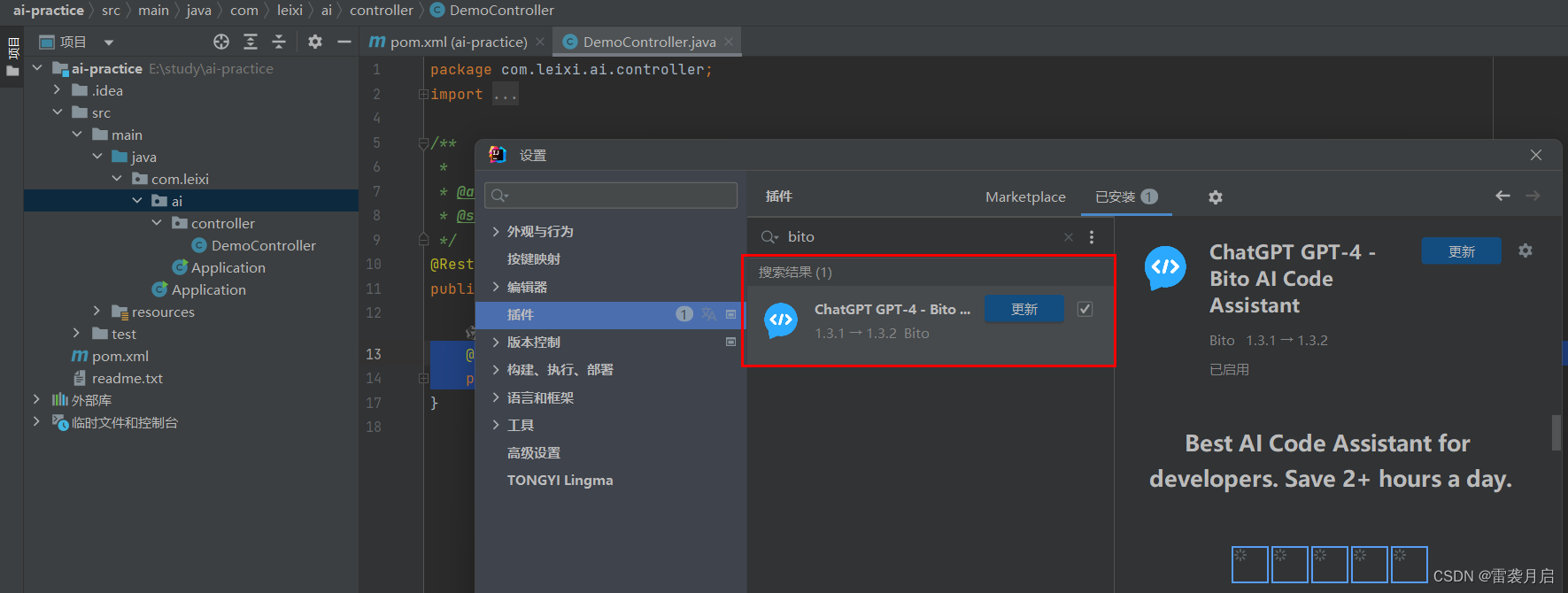Click the collapse all icon in project toolbar

pos(279,42)
